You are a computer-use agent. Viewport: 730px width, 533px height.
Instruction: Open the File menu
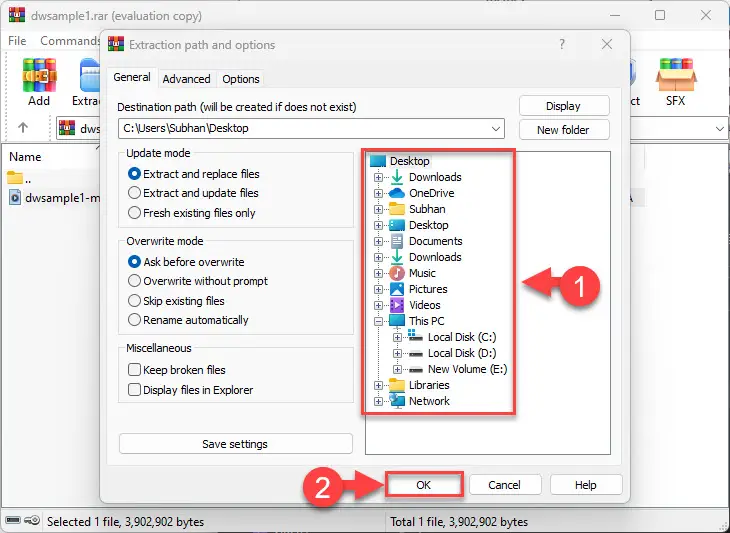point(17,41)
